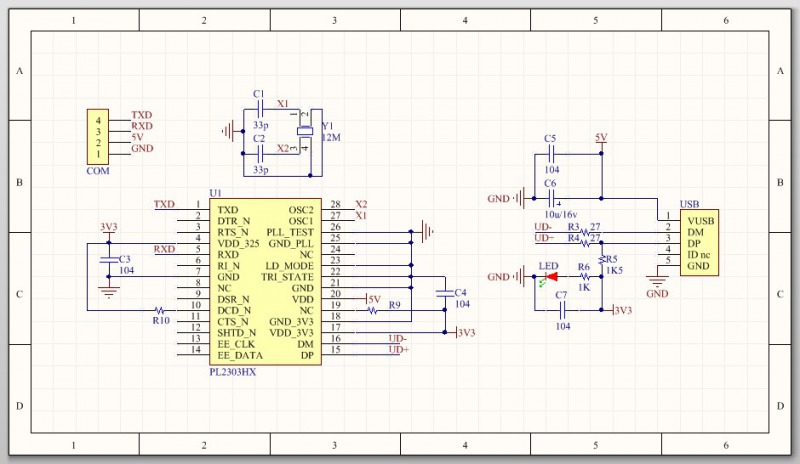Click the UD+ net label

coord(398,350)
